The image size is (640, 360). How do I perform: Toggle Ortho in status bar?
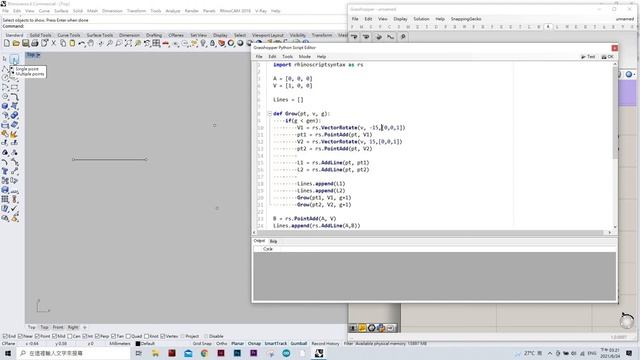click(x=222, y=344)
